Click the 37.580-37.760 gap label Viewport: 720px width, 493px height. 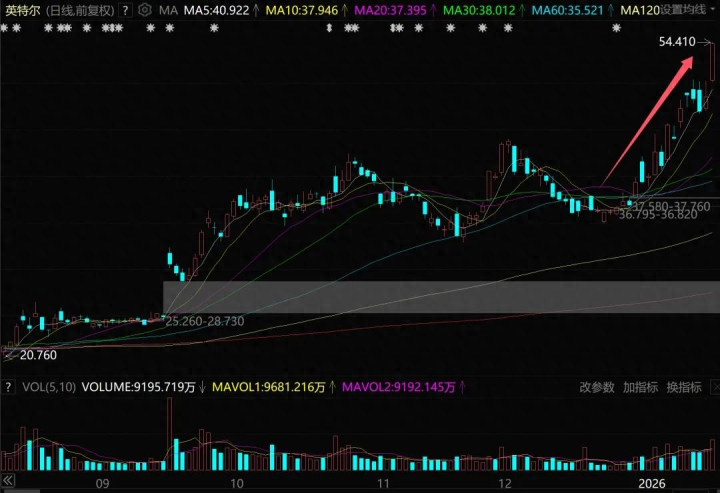671,207
